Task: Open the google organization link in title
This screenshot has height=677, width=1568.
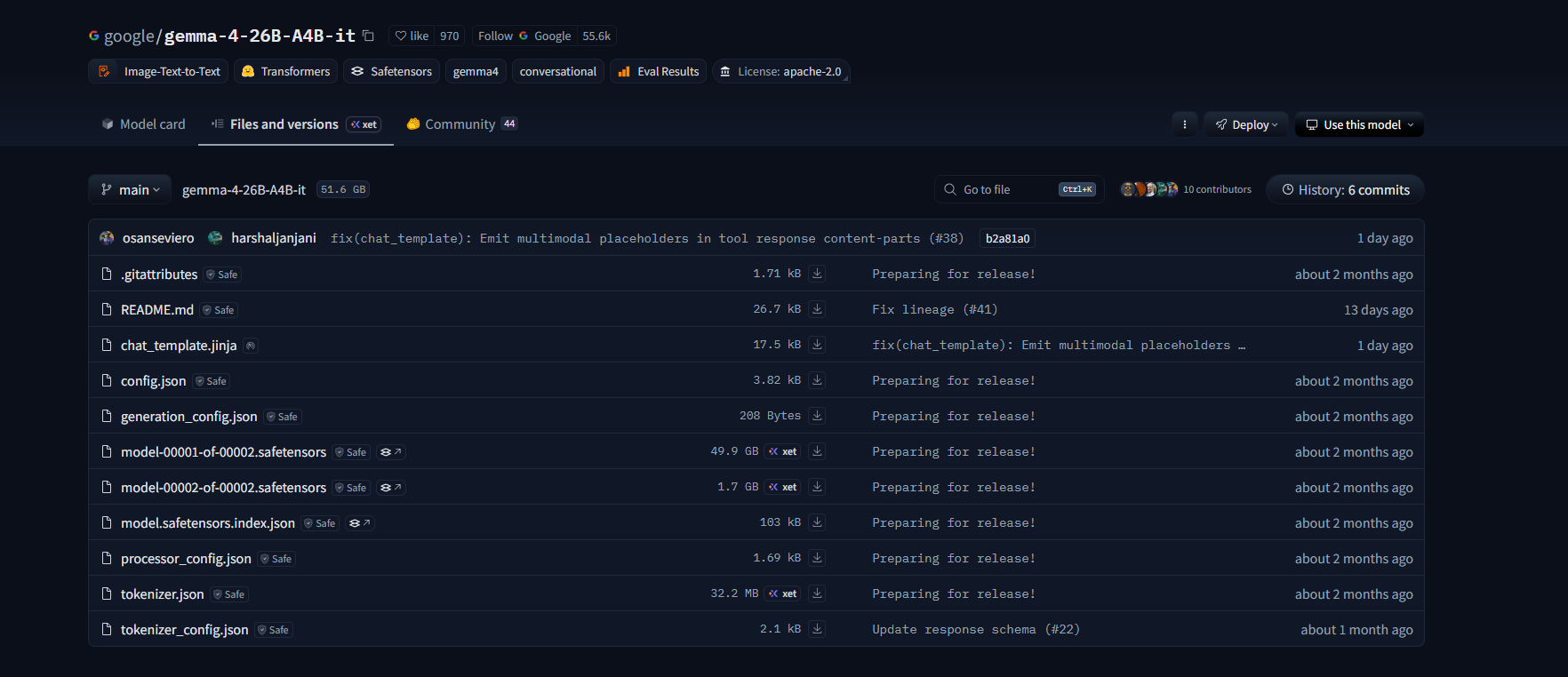Action: (x=130, y=36)
